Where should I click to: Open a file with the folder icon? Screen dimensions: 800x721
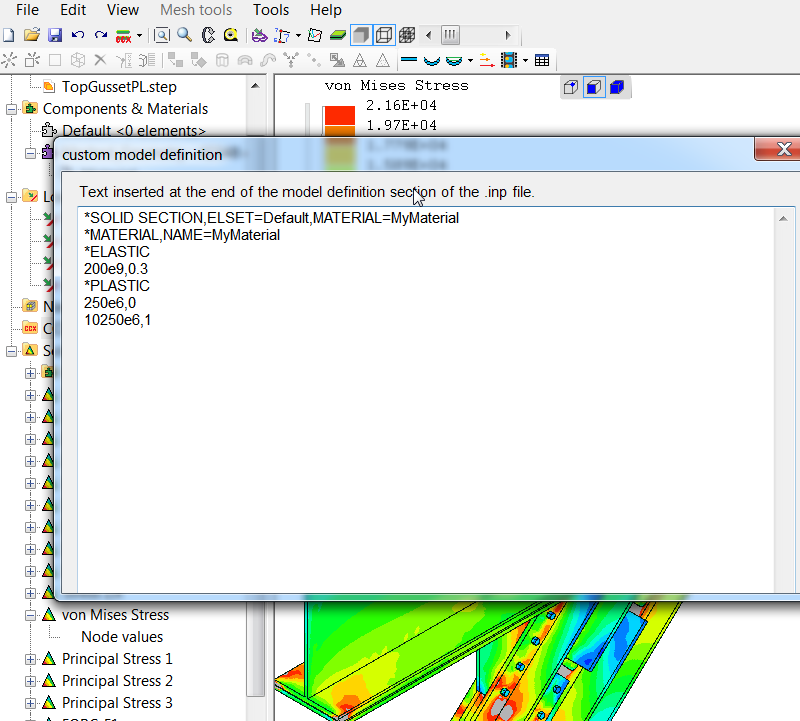click(x=32, y=35)
